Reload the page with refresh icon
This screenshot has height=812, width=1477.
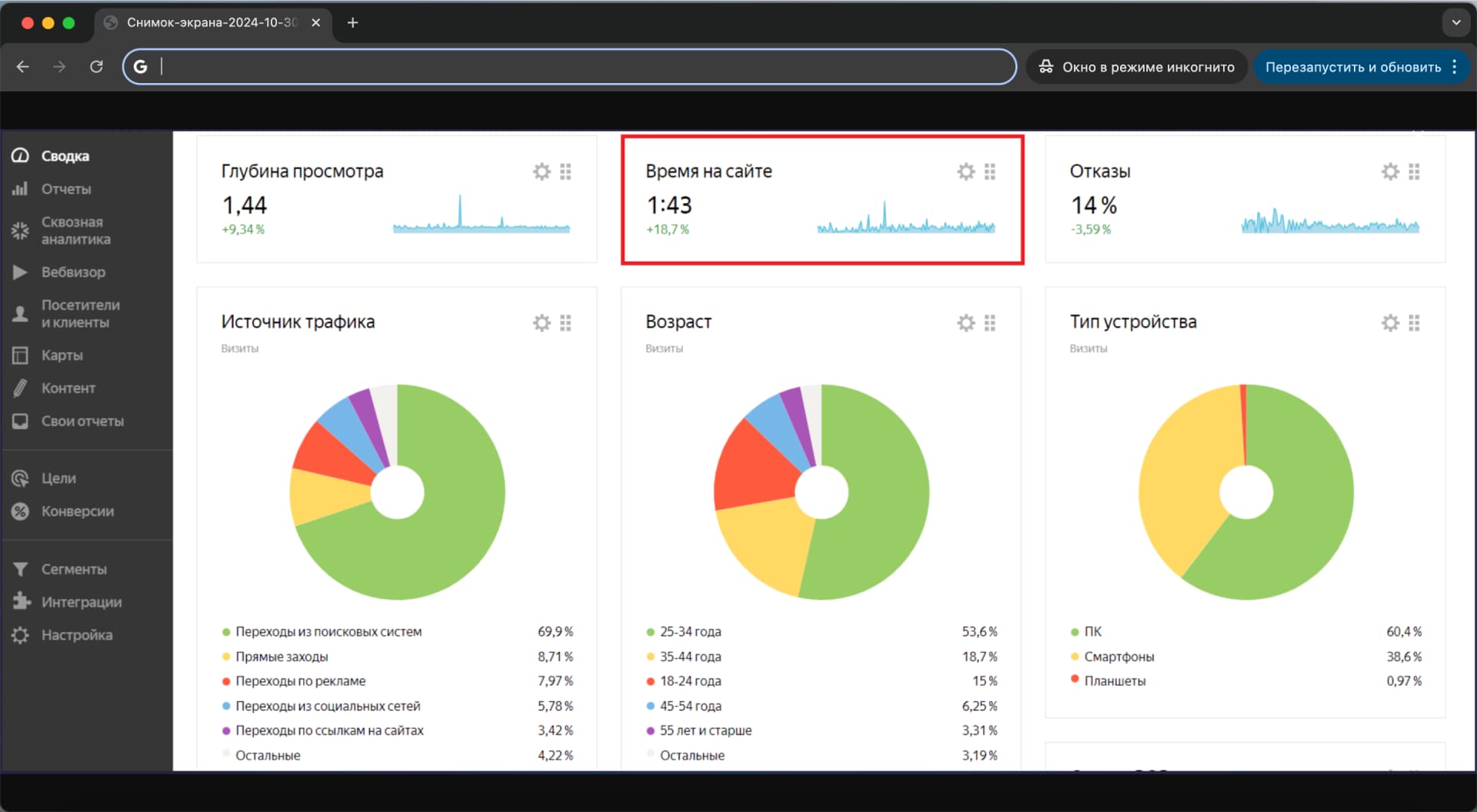tap(96, 67)
